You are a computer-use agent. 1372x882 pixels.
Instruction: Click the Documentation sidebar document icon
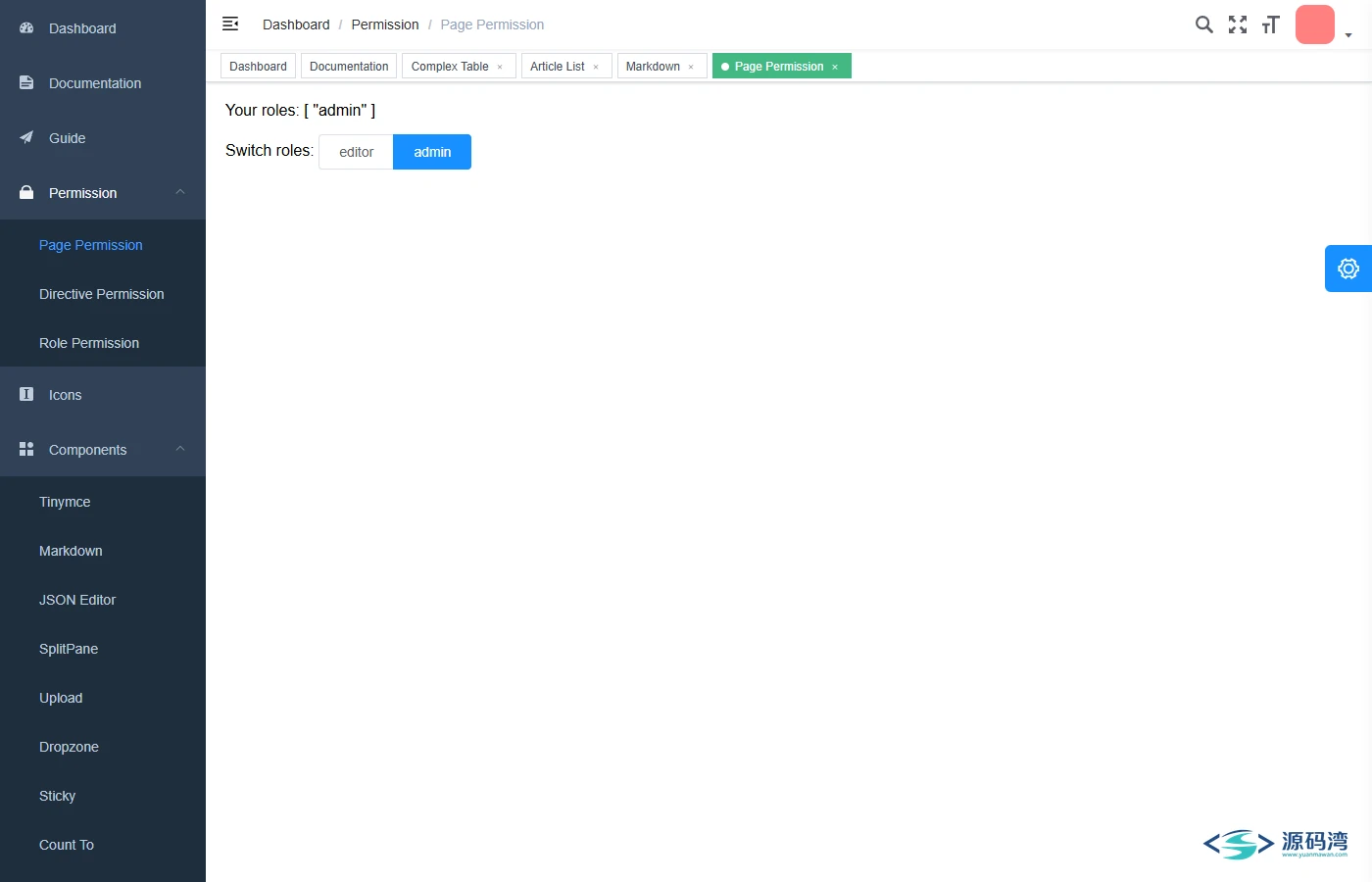click(x=26, y=83)
